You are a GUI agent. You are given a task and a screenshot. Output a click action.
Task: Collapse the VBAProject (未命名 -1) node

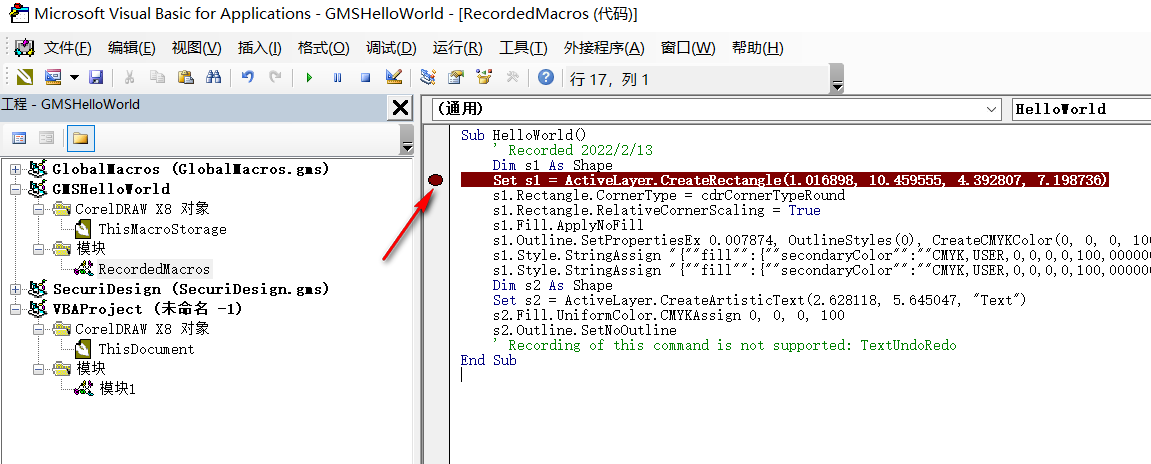15,309
